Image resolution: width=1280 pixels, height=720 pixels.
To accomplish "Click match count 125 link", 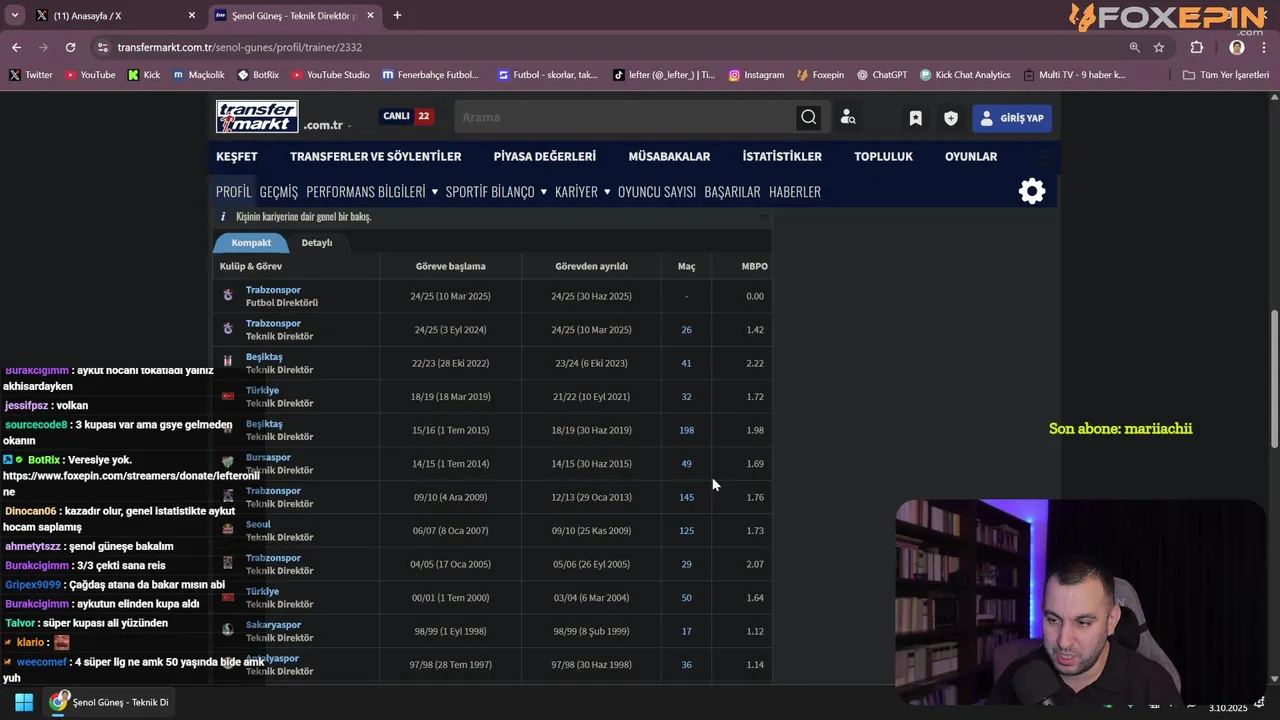I will coord(686,531).
